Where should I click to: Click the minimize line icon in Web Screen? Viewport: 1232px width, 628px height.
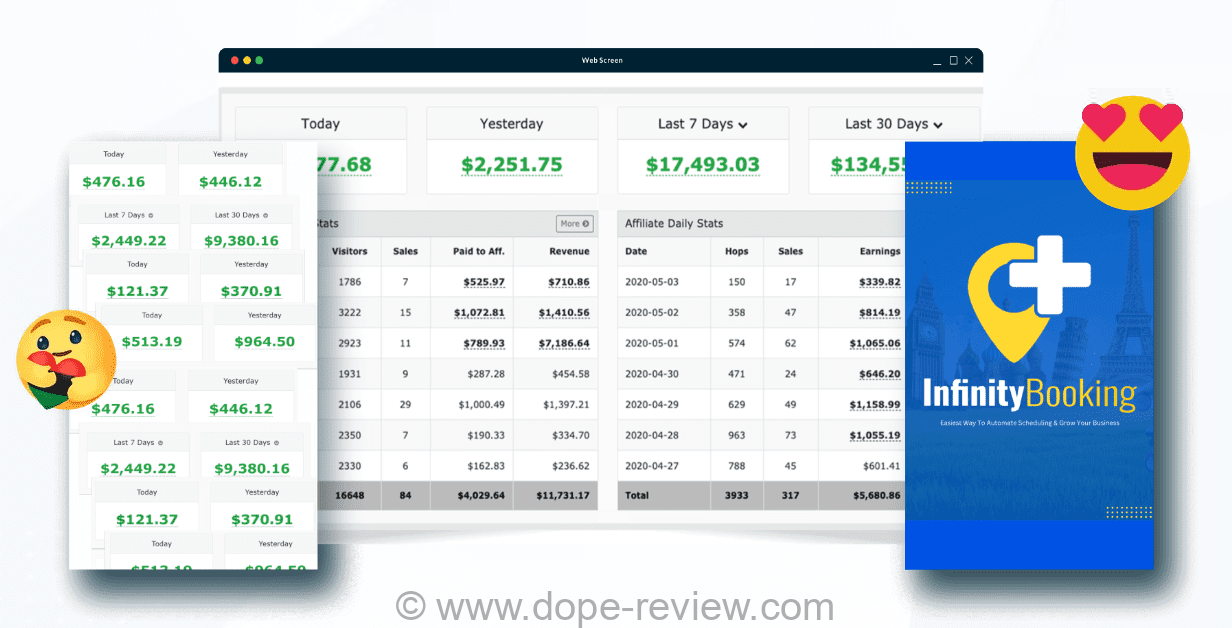[x=937, y=62]
